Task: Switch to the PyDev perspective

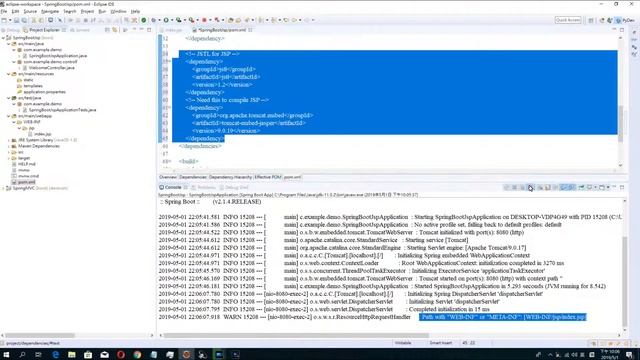Action: pyautogui.click(x=625, y=20)
